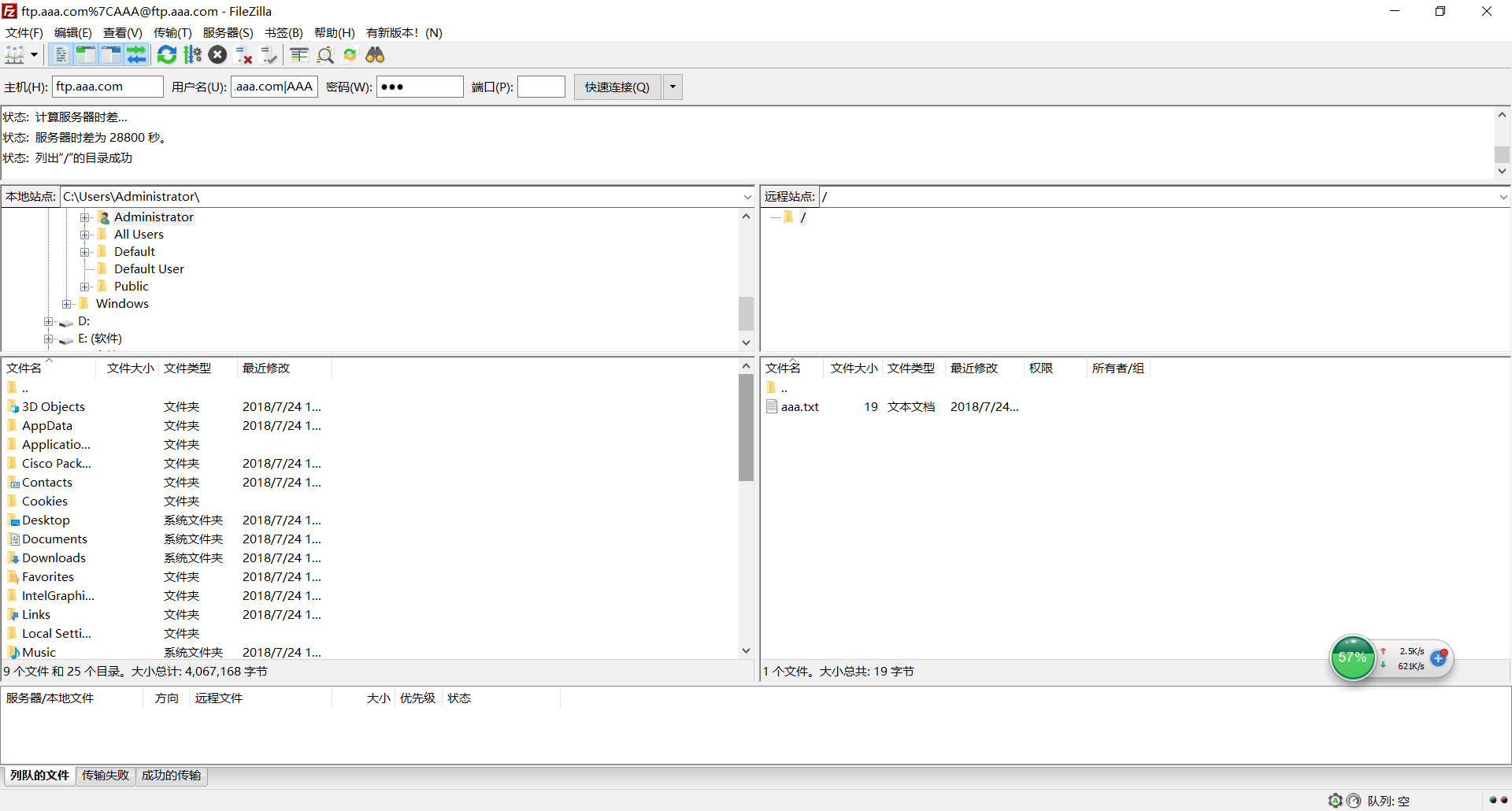Open the 传输(T) menu
The image size is (1512, 811).
[x=172, y=32]
